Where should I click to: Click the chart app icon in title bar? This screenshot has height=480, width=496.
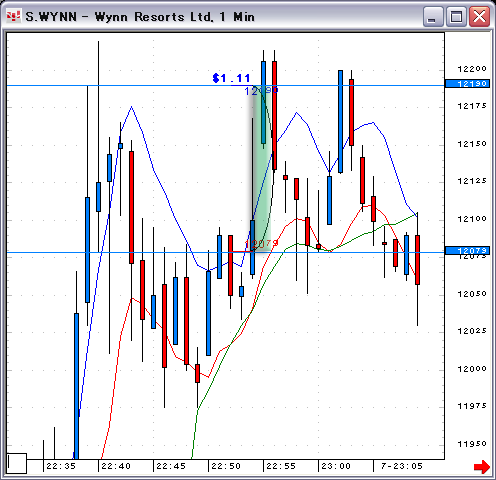pyautogui.click(x=13, y=16)
